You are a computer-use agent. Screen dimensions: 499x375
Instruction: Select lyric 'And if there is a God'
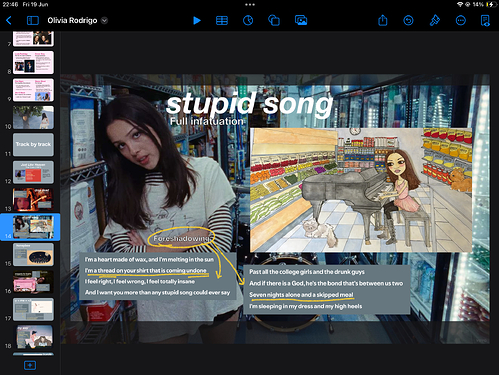(x=326, y=283)
